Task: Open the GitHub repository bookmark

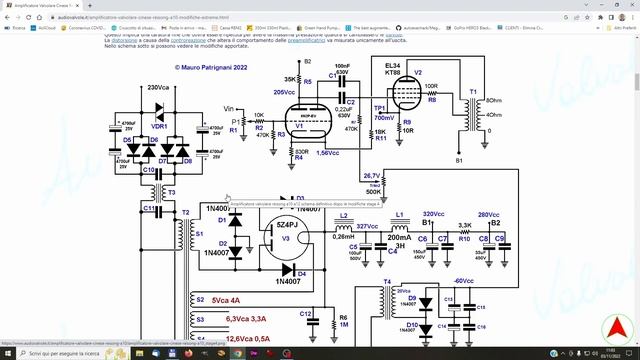Action: 418,28
